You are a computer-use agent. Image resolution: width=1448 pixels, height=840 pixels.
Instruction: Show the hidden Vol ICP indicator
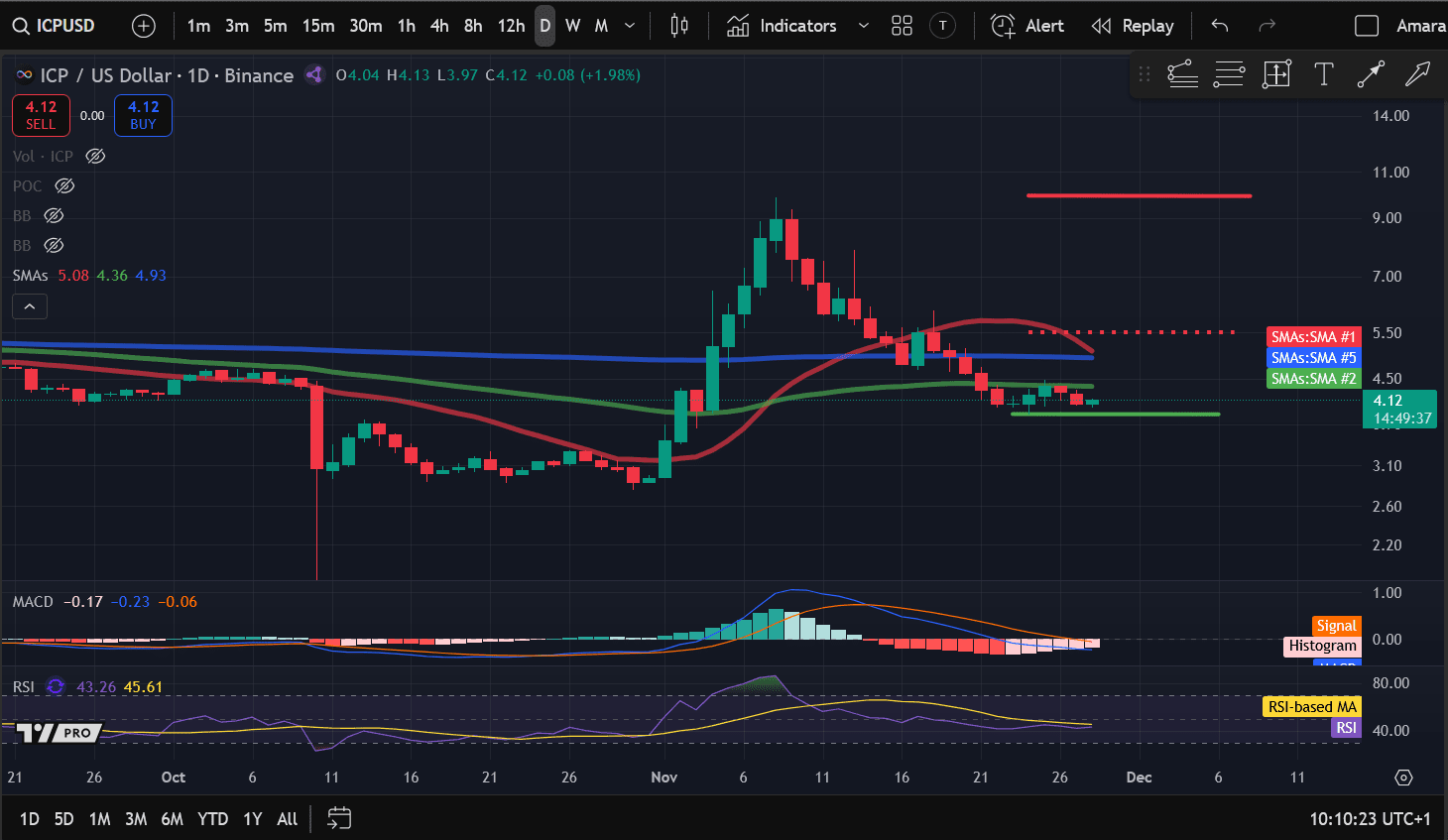point(95,156)
